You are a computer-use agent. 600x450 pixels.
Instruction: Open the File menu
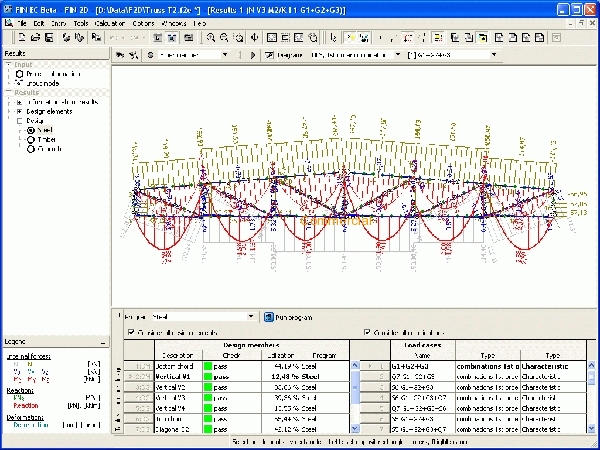click(x=21, y=22)
